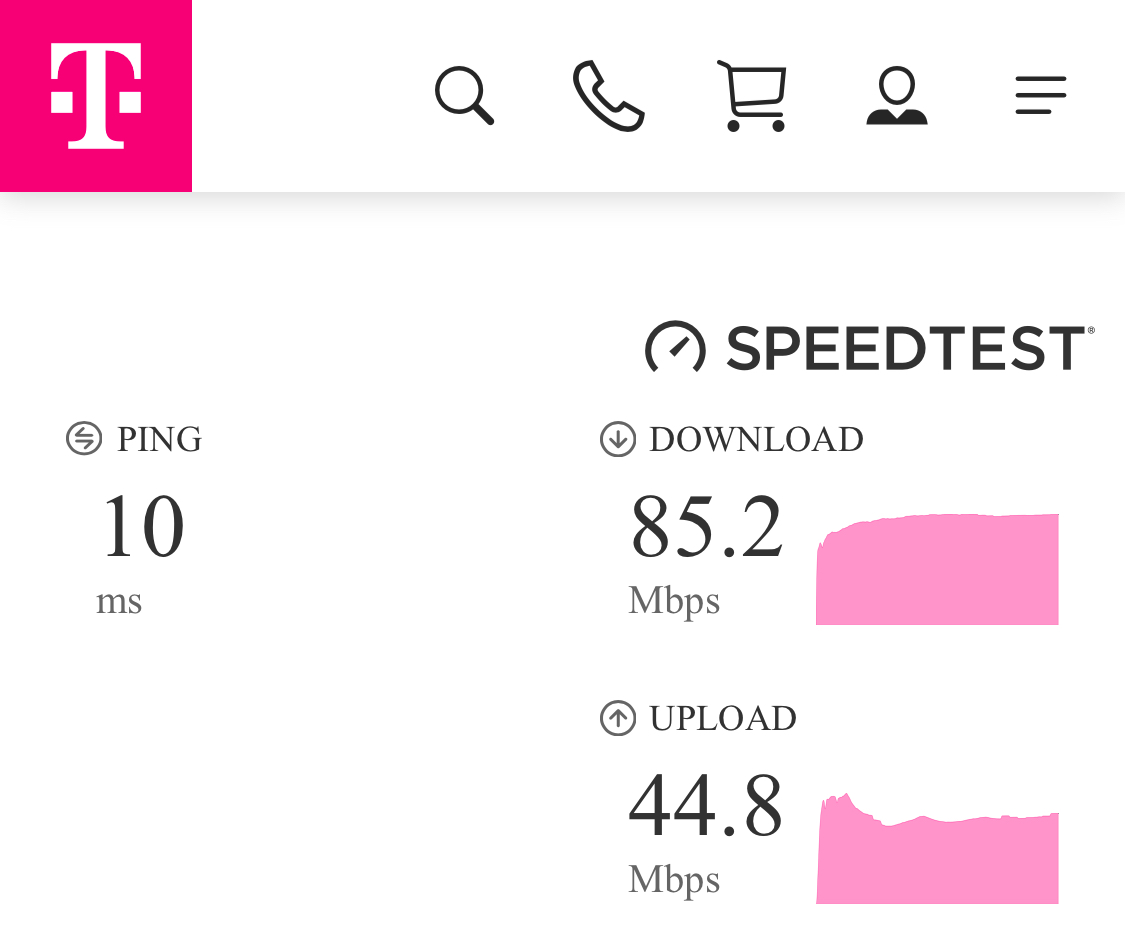Select the UPLOAD label

coord(723,719)
